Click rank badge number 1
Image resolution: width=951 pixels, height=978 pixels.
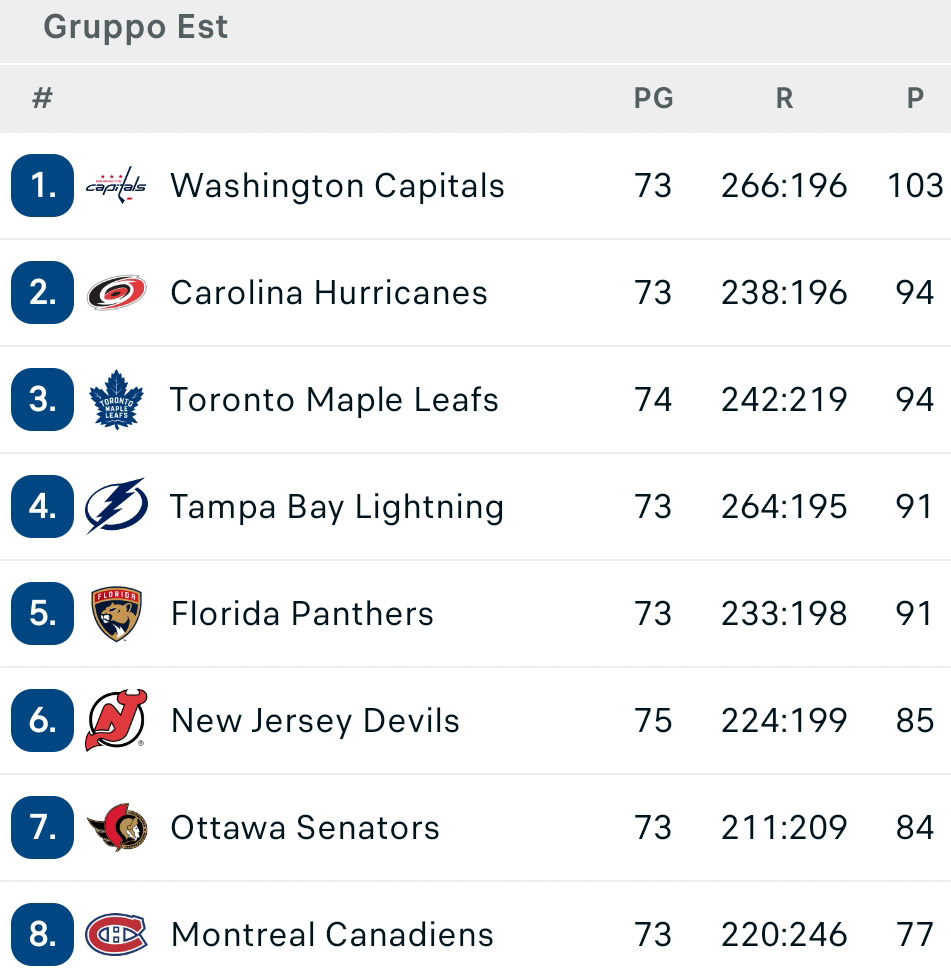click(x=42, y=185)
